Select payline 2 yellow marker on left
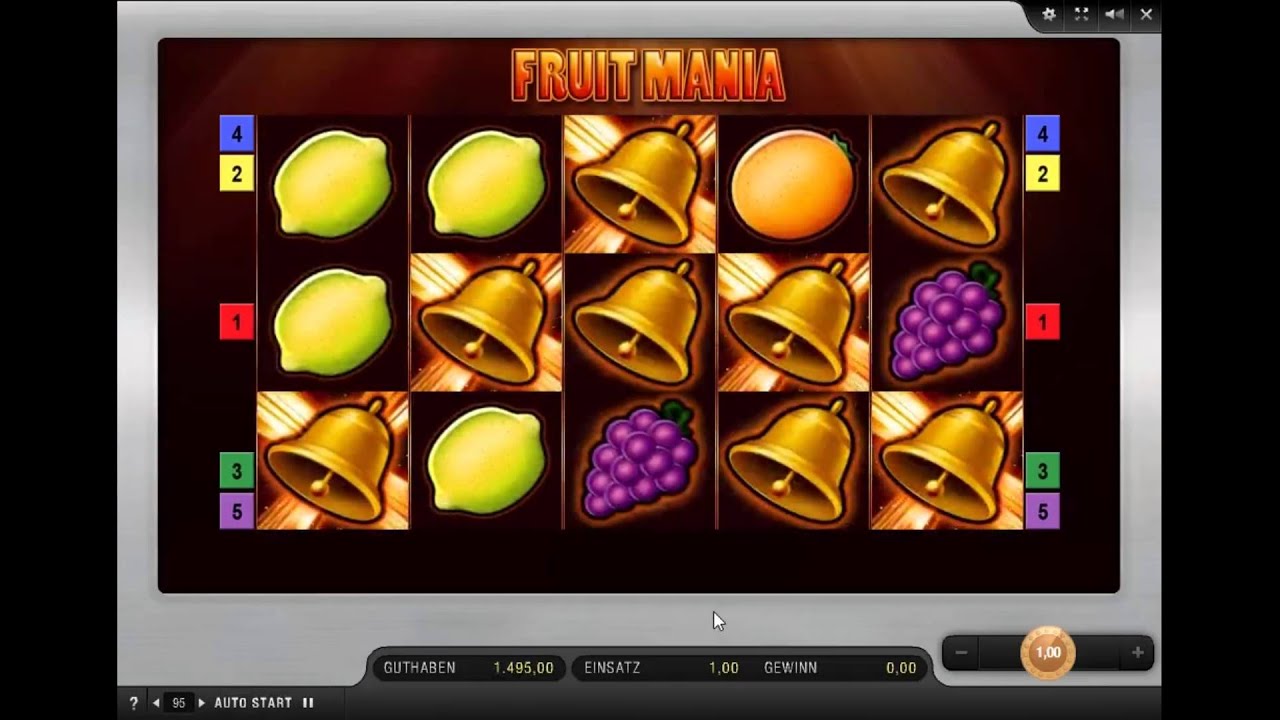The width and height of the screenshot is (1280, 720). 237,174
